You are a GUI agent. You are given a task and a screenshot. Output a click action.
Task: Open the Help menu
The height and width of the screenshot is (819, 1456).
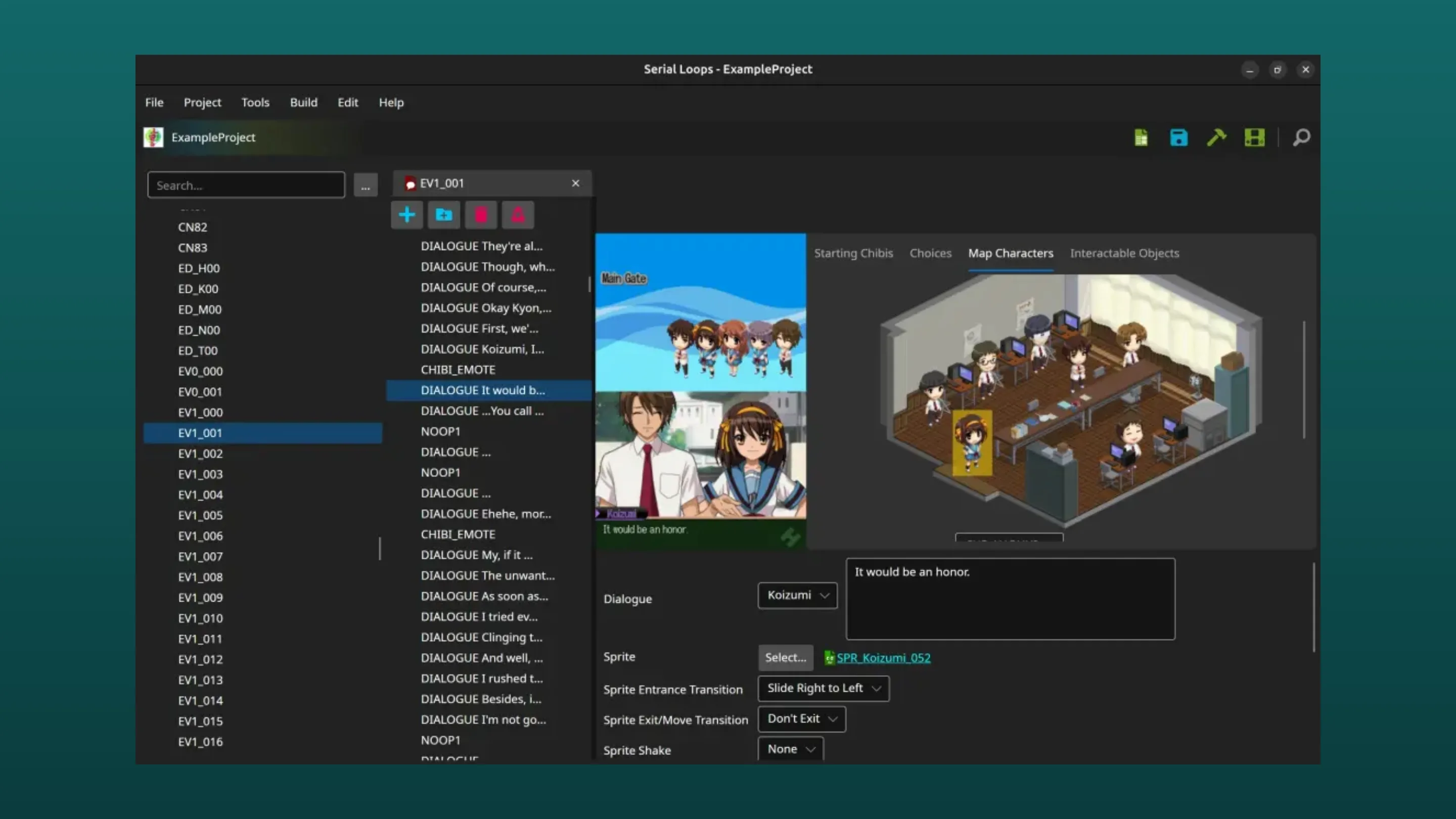point(391,102)
